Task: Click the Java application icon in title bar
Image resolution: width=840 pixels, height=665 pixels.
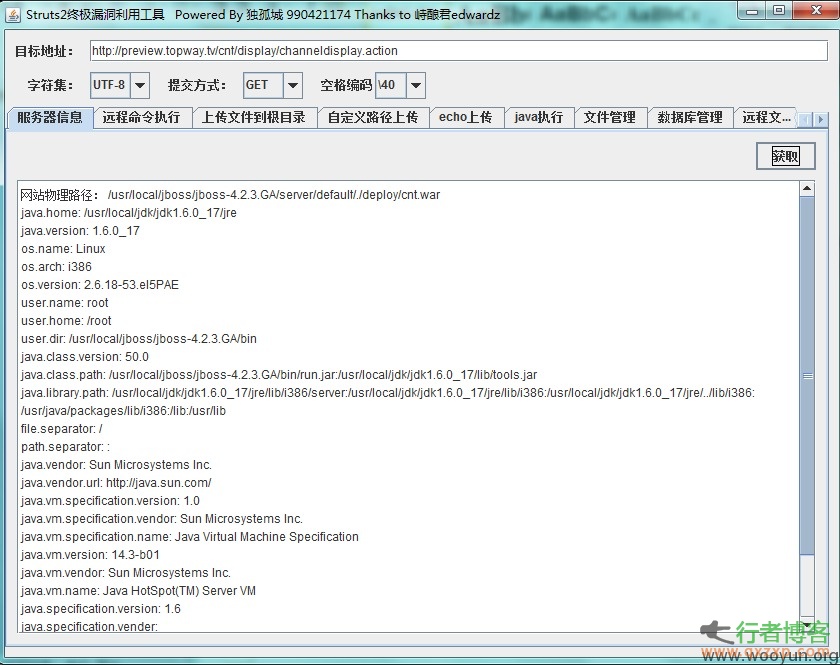Action: click(13, 14)
